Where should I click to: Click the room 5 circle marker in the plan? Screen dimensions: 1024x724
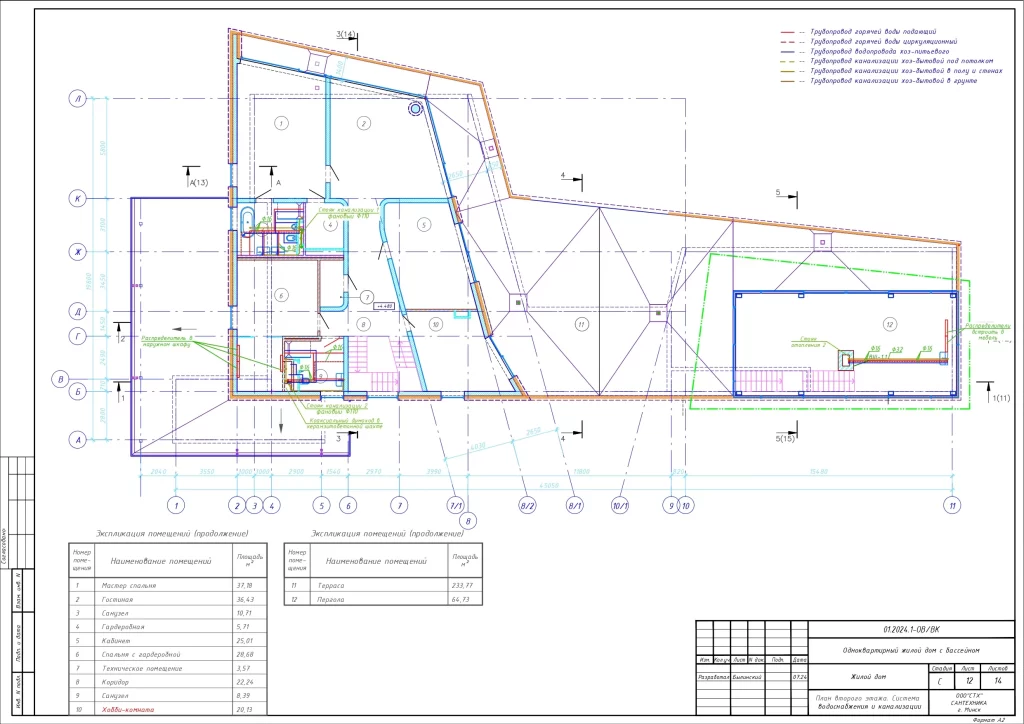click(423, 226)
